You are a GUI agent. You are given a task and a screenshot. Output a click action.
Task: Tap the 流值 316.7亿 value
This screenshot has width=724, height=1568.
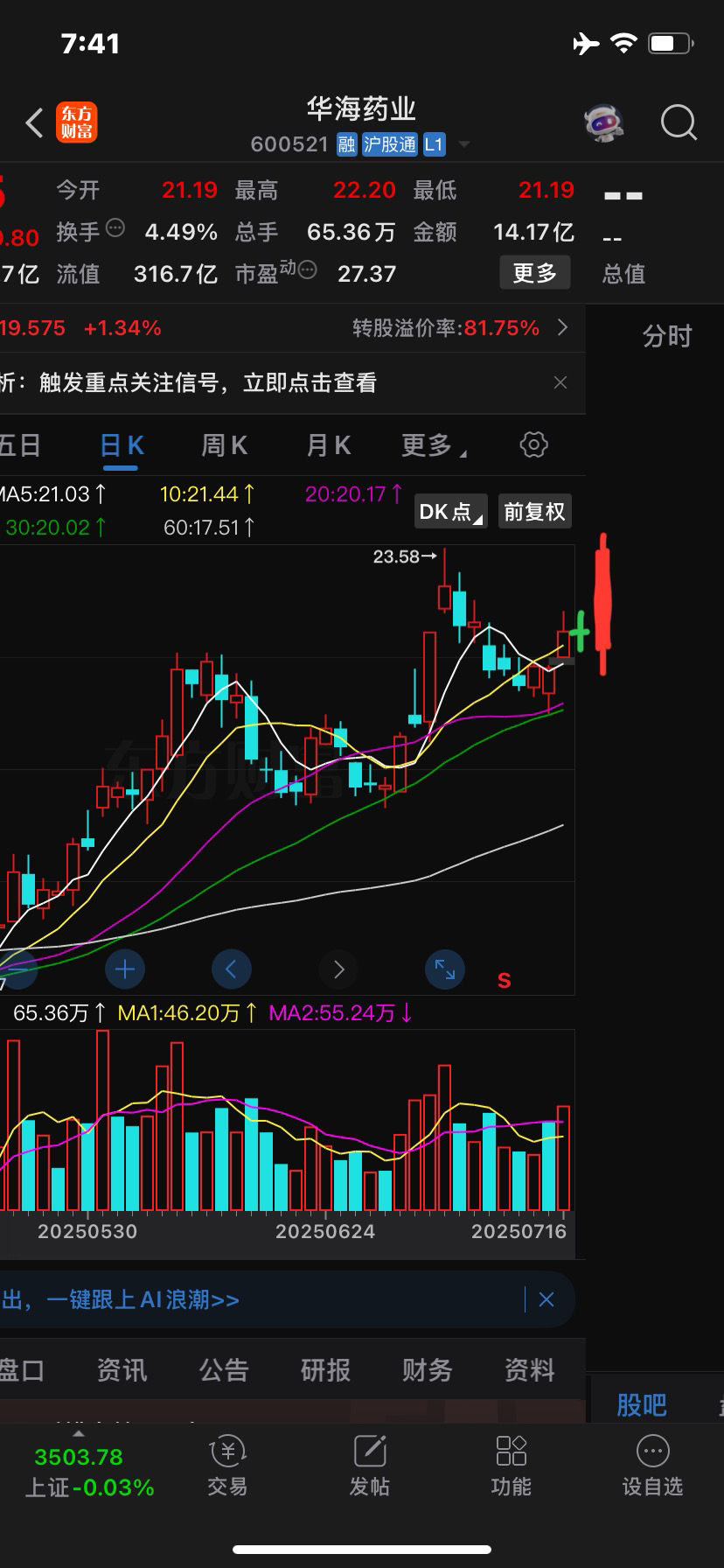pos(175,274)
